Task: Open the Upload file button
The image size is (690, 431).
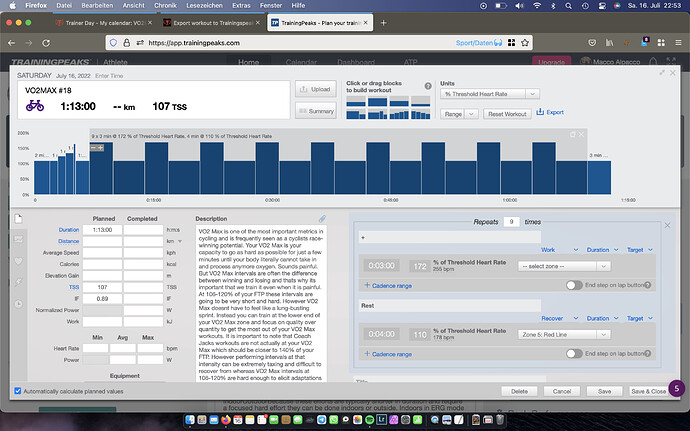Action: pyautogui.click(x=316, y=89)
